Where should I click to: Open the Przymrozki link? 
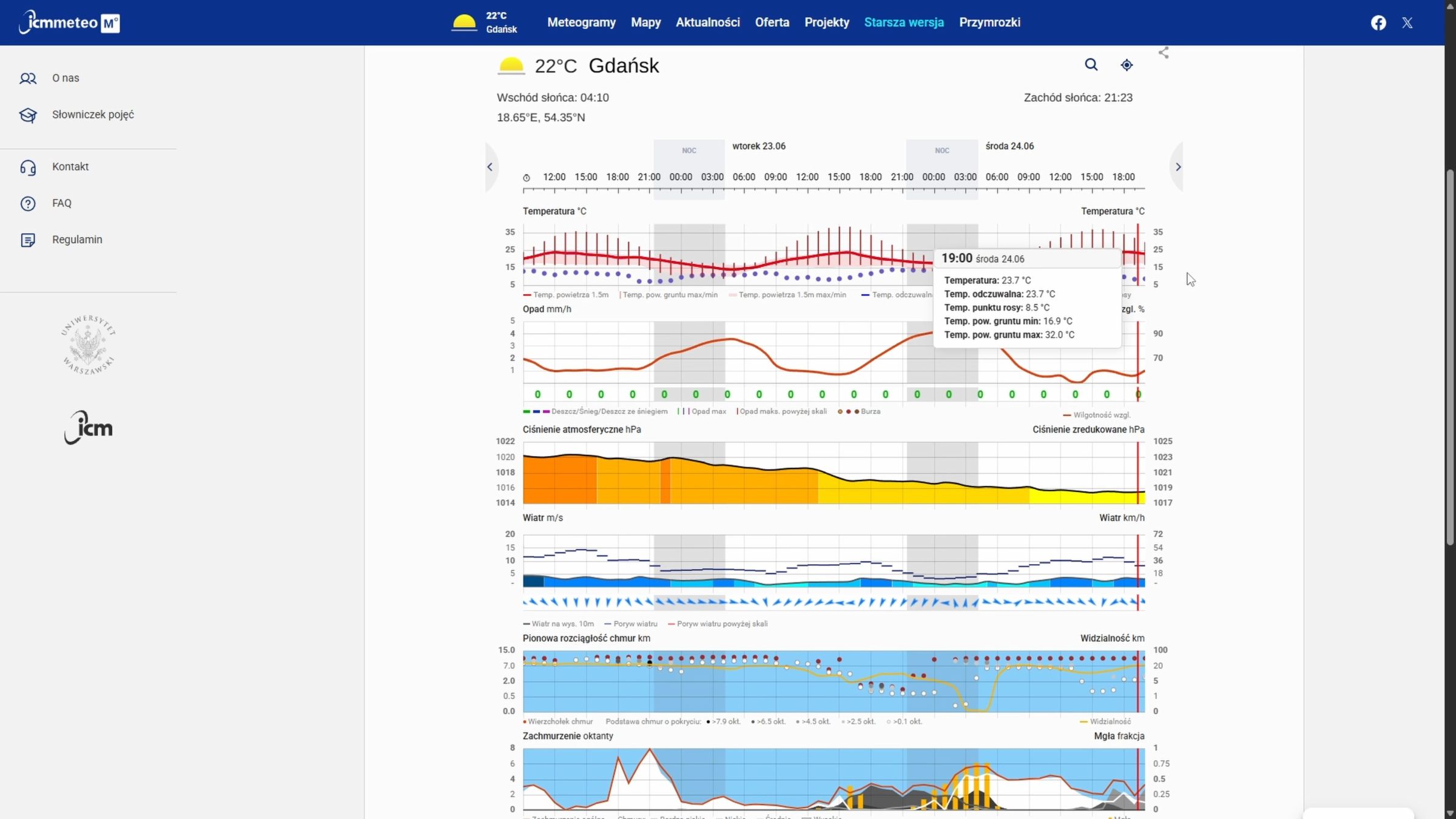pos(989,22)
